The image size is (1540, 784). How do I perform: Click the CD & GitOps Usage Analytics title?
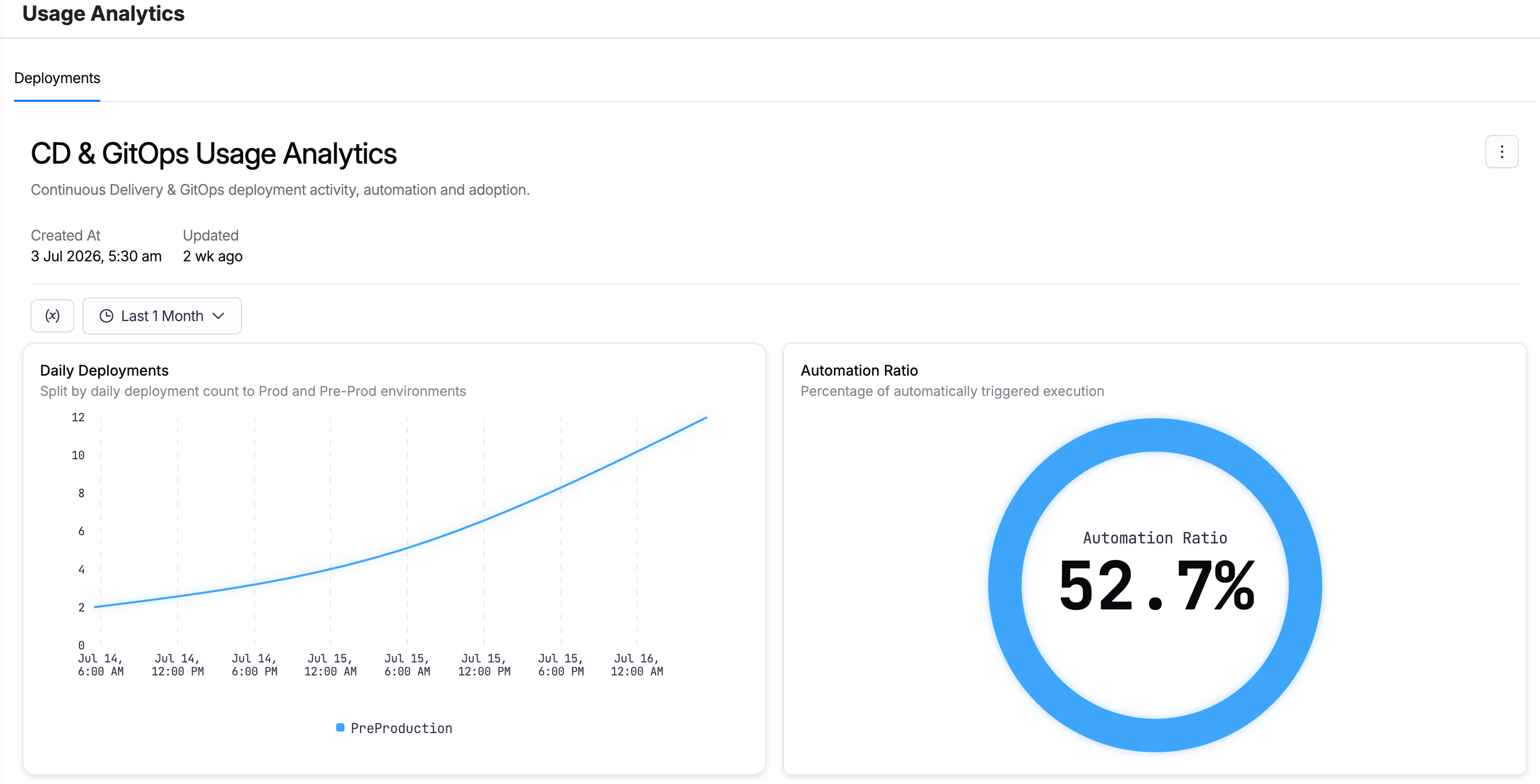tap(214, 154)
